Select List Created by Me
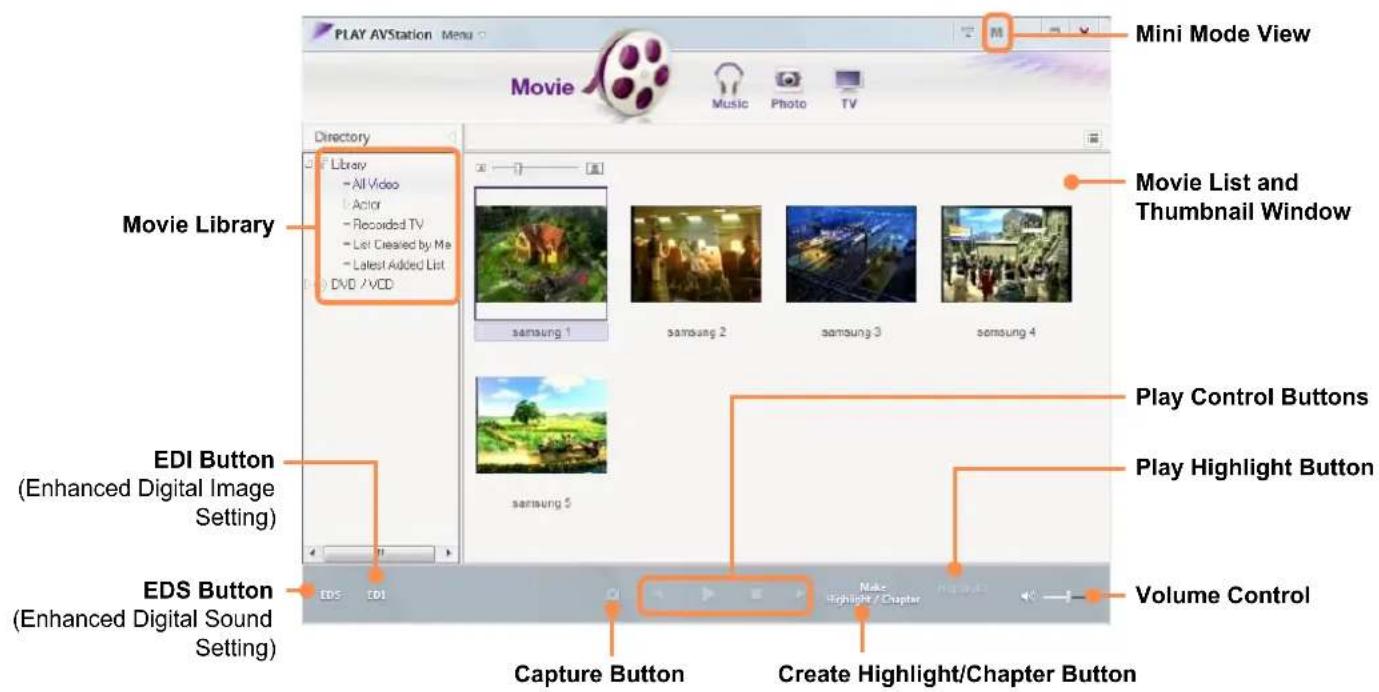1379x692 pixels. pyautogui.click(x=400, y=244)
